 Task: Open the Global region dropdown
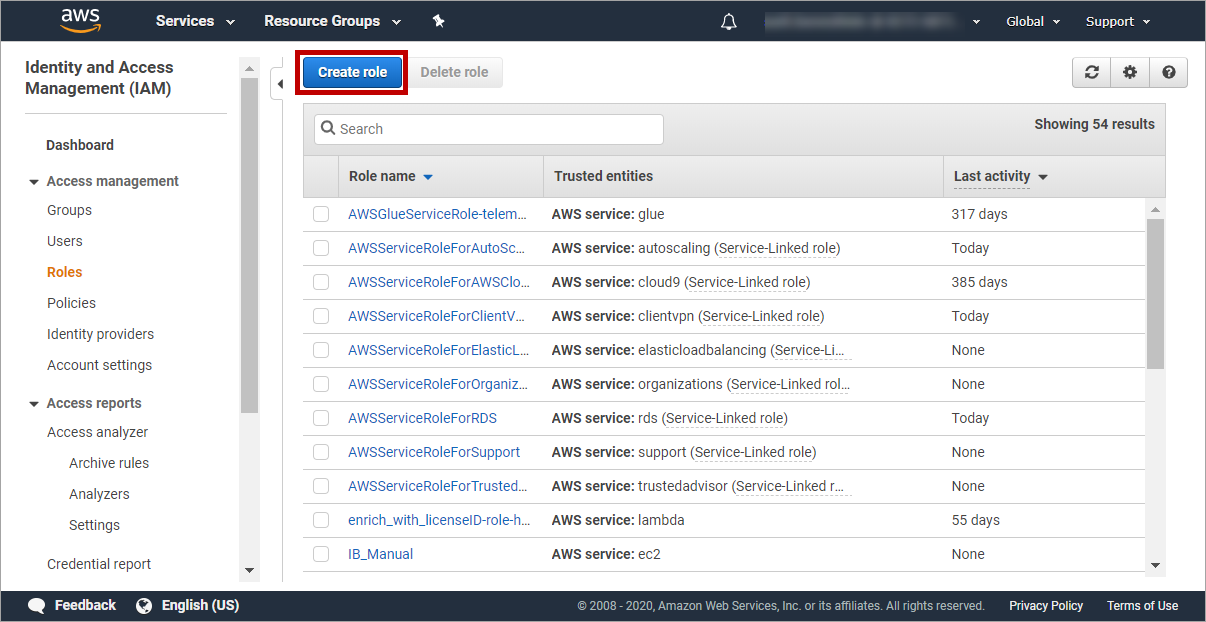[x=1034, y=21]
